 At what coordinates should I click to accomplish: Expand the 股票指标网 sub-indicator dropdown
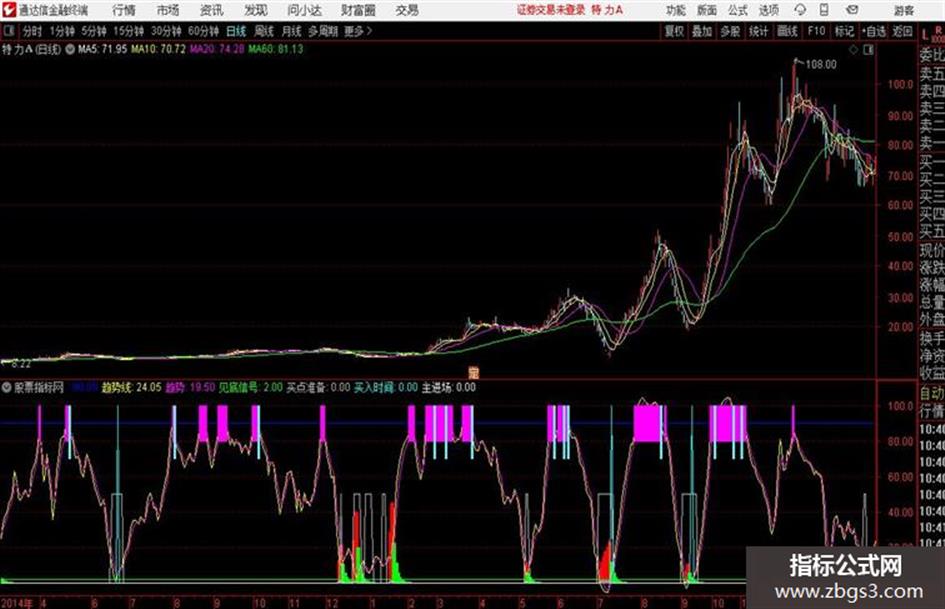click(6, 388)
